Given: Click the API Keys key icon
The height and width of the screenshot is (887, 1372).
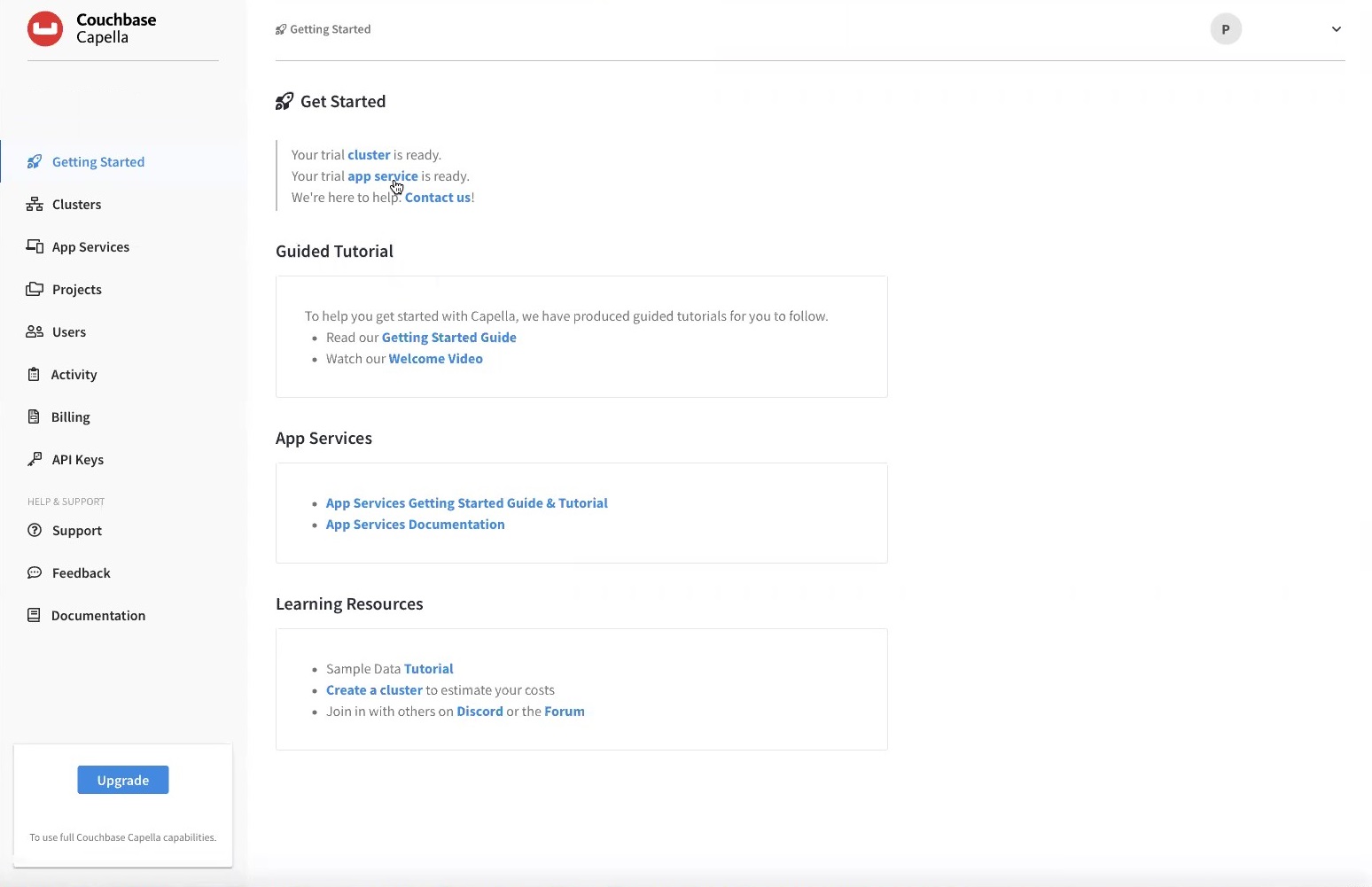Looking at the screenshot, I should point(35,460).
